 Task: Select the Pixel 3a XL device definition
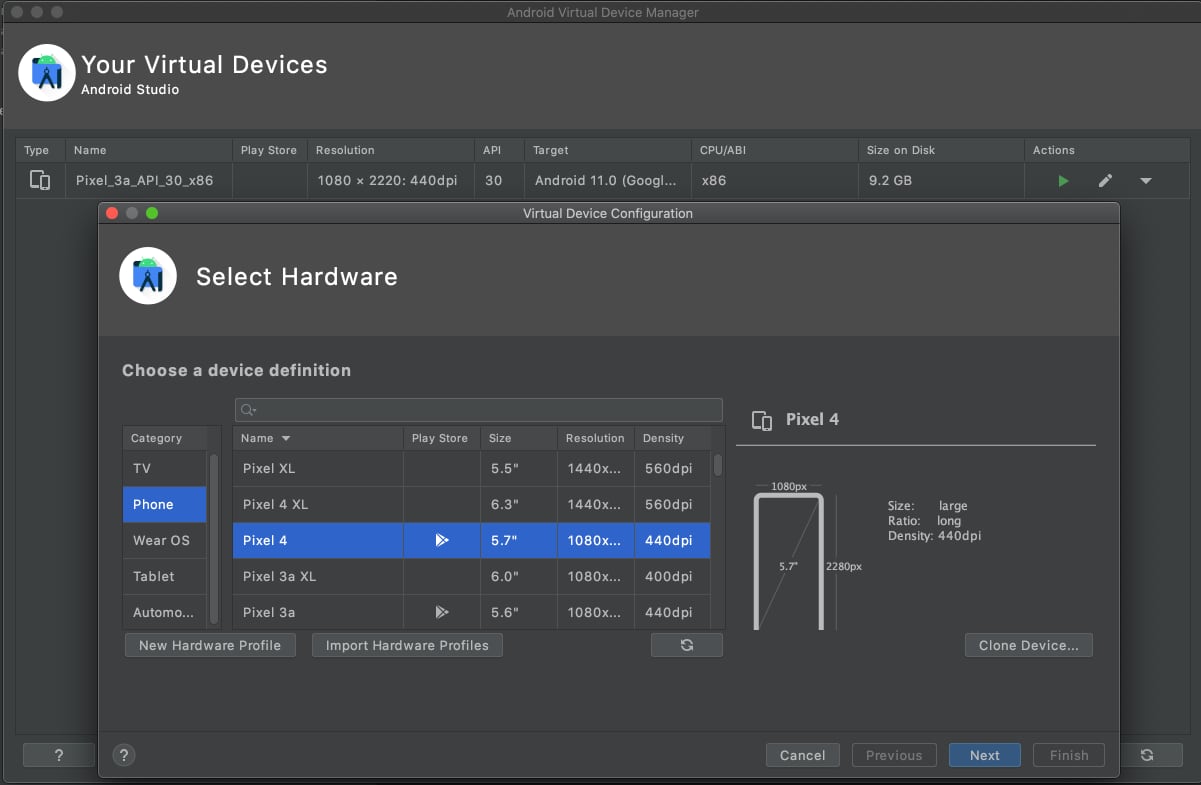point(472,576)
